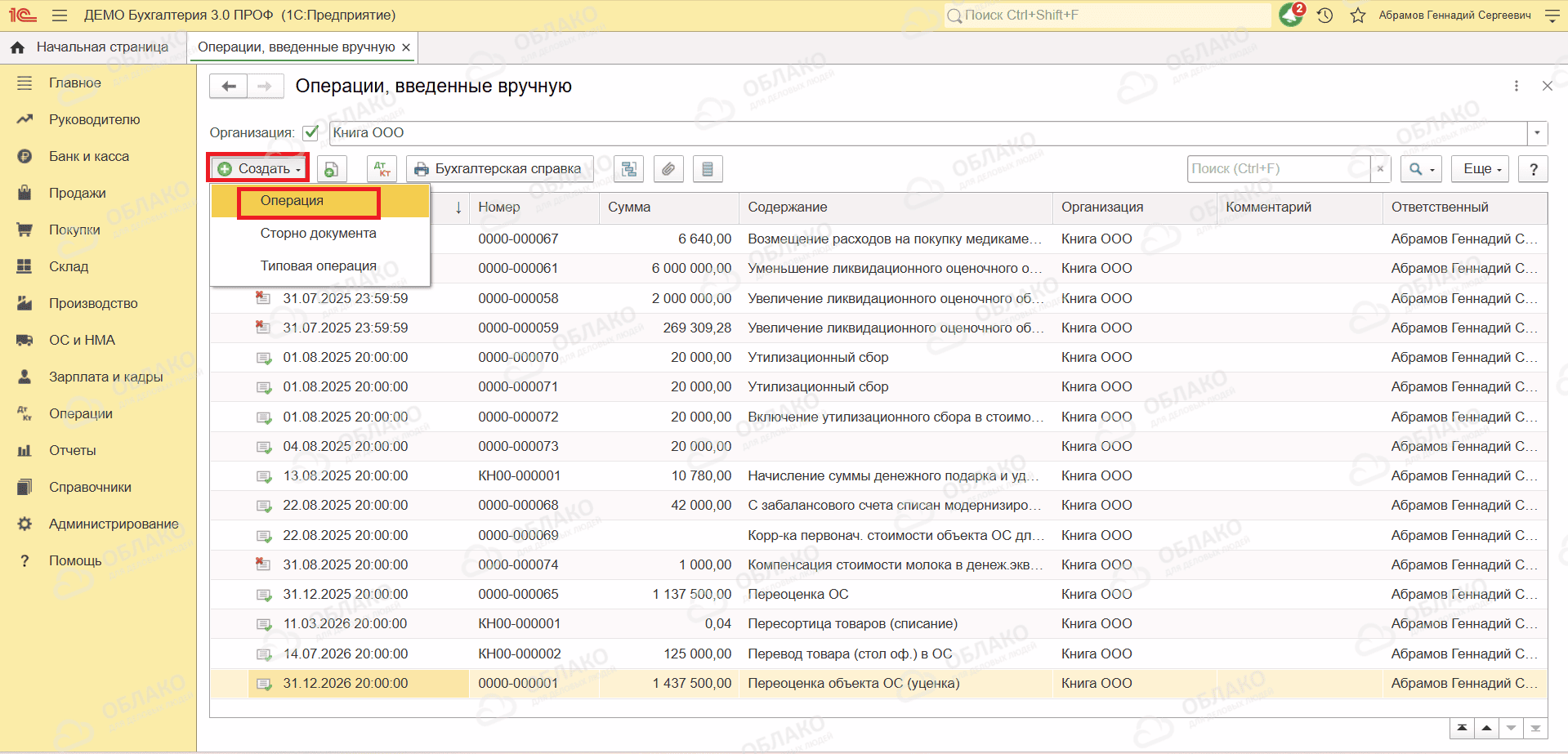Open help question mark button
The height and width of the screenshot is (754, 1568).
pyautogui.click(x=1534, y=169)
